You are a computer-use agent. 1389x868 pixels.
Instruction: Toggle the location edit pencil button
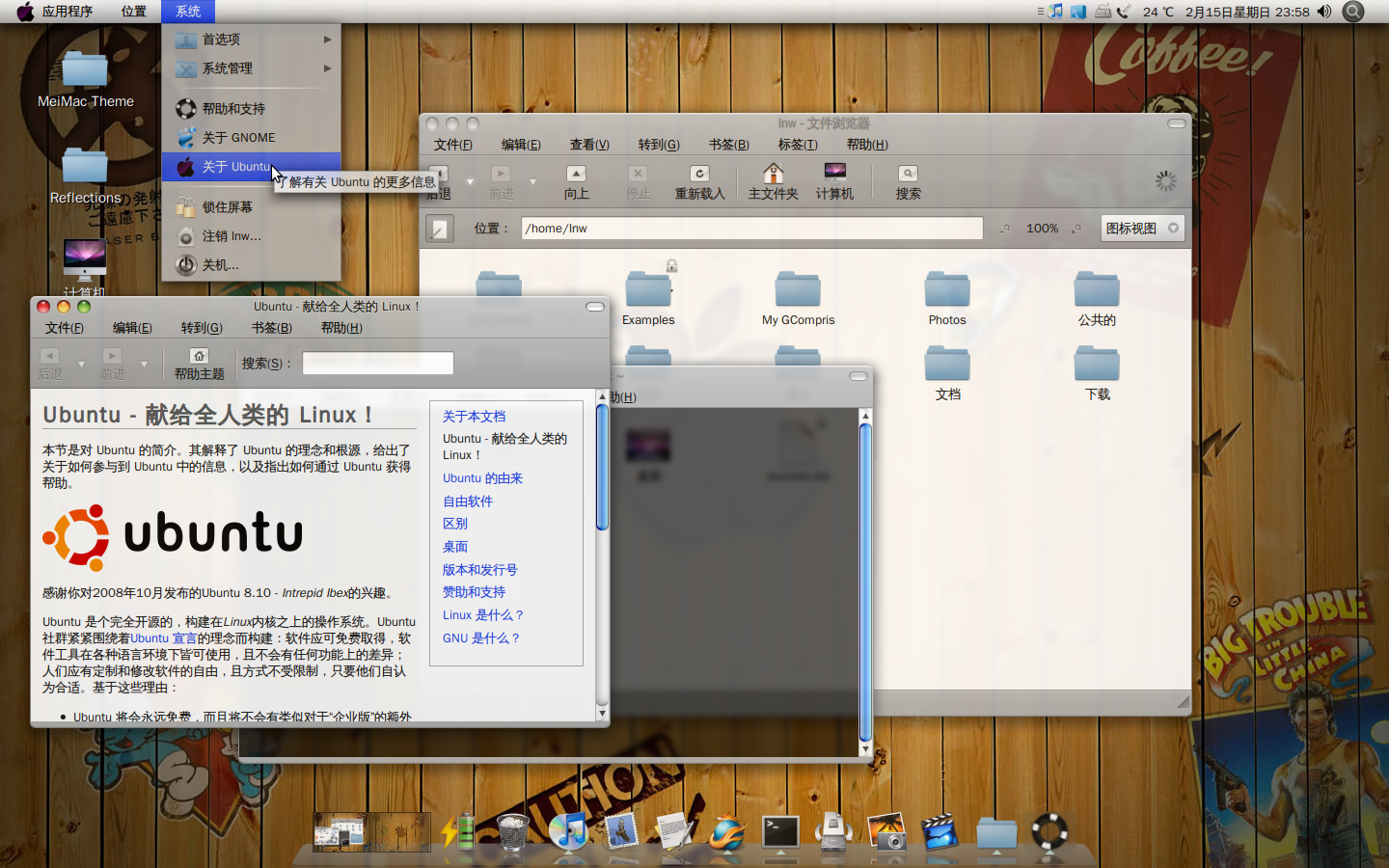click(x=440, y=229)
